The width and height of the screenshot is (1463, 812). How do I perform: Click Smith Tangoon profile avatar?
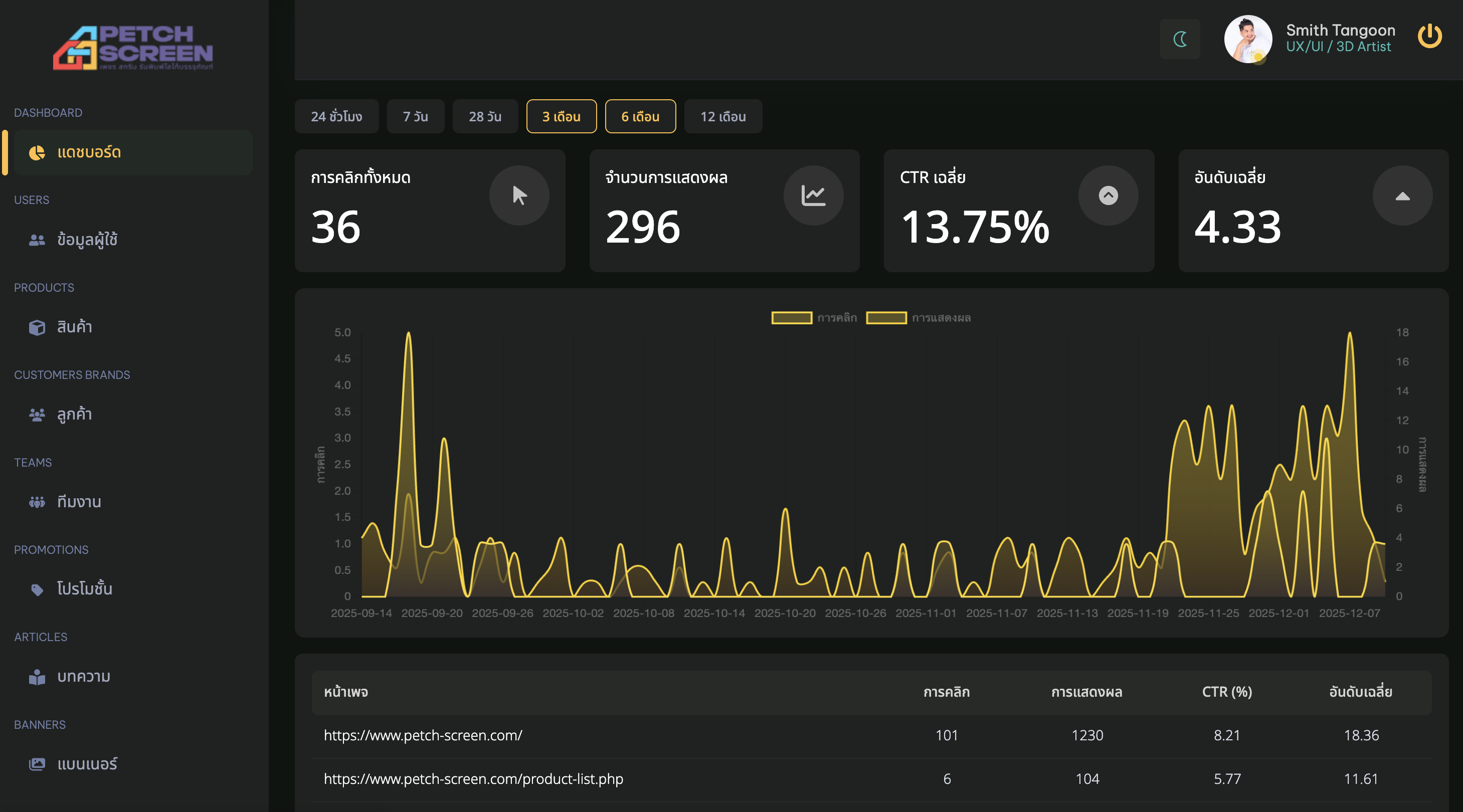coord(1247,39)
